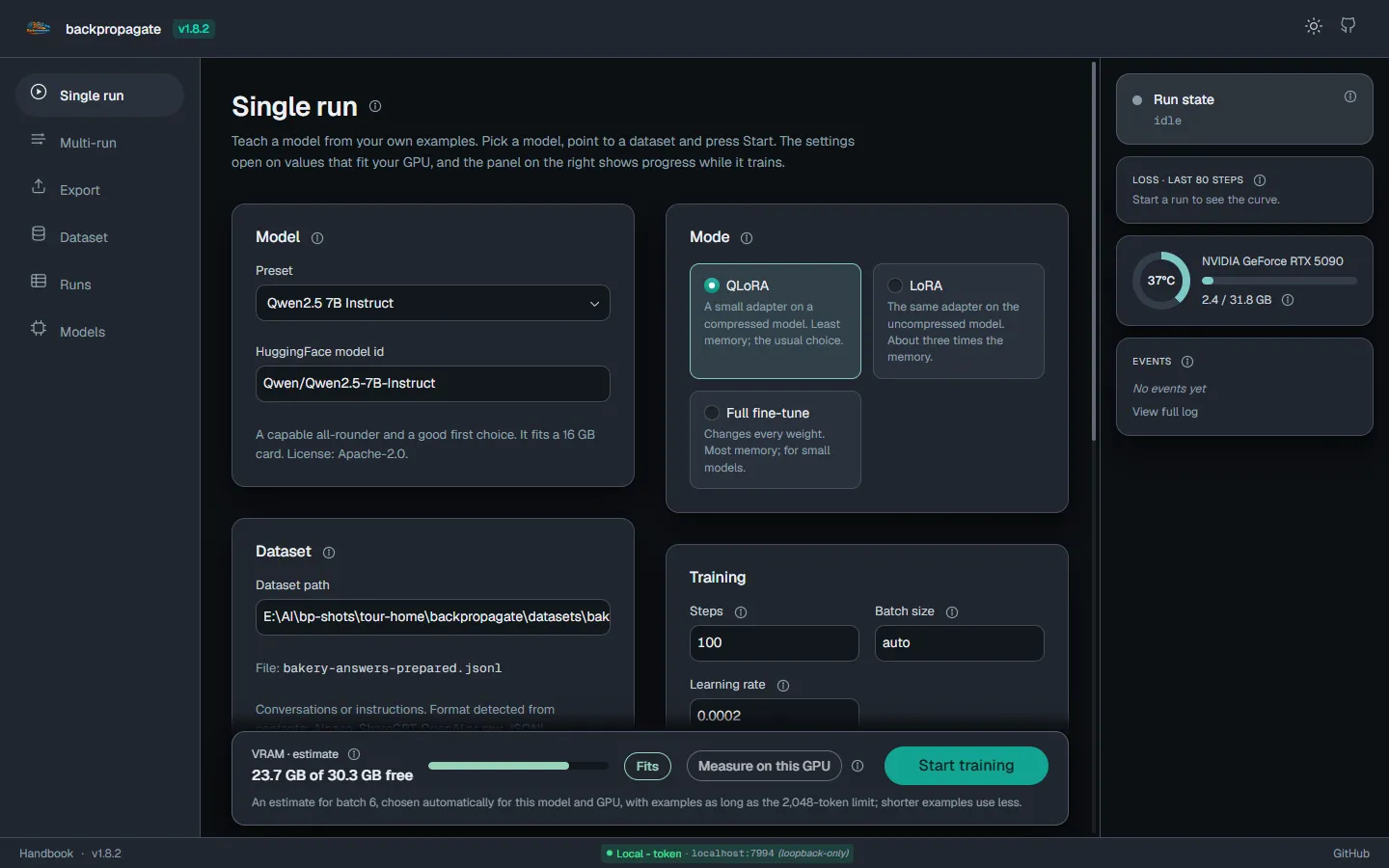Click the info icon beside GPU memory 2.4 / 31.8 GB
The image size is (1389, 868).
pos(1288,300)
